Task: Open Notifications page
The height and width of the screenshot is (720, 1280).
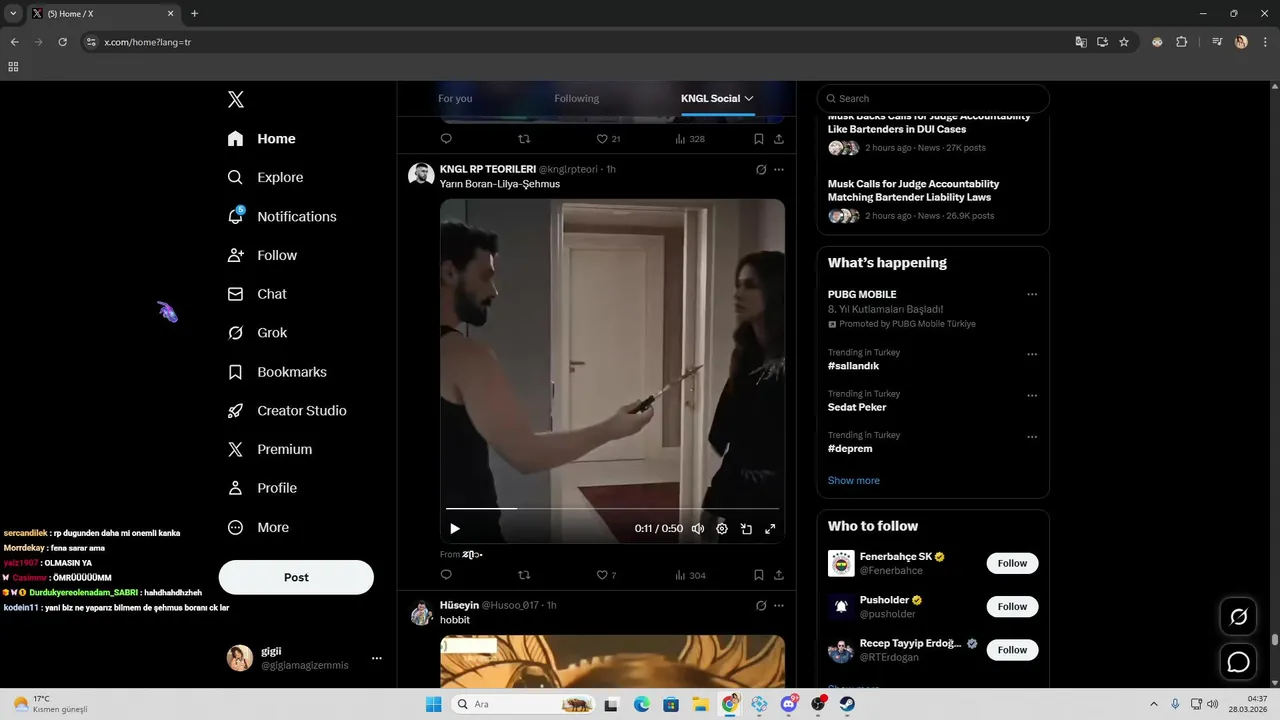Action: pos(282,216)
